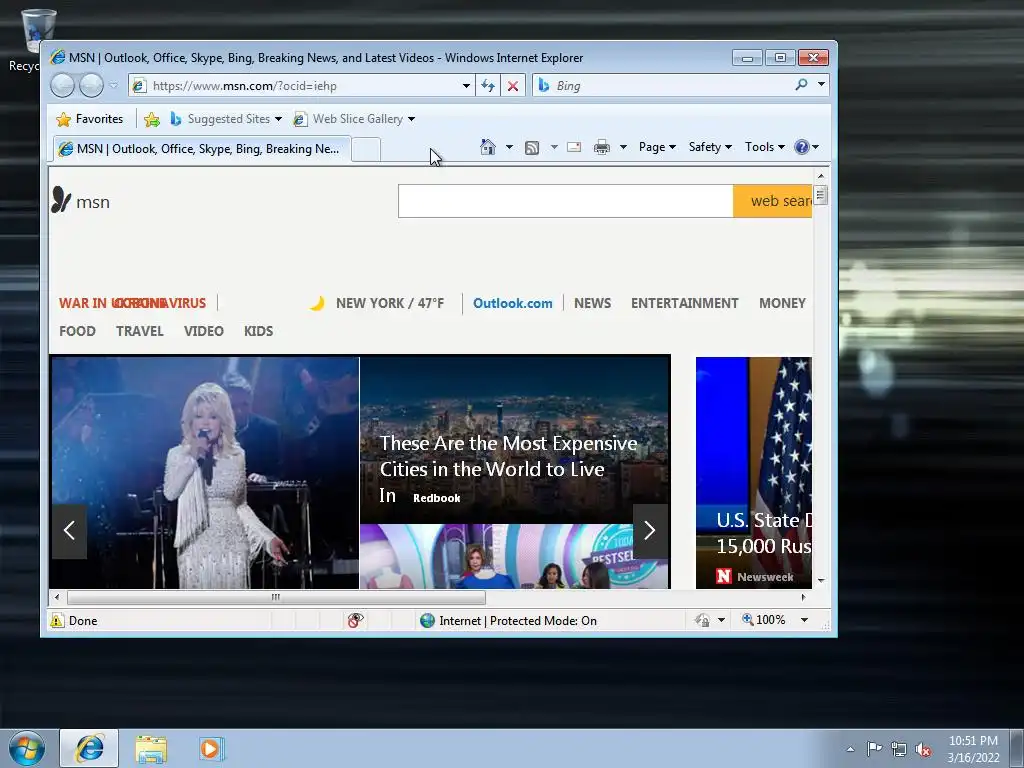The image size is (1024, 768).
Task: Click the Read Mail icon
Action: (x=574, y=147)
